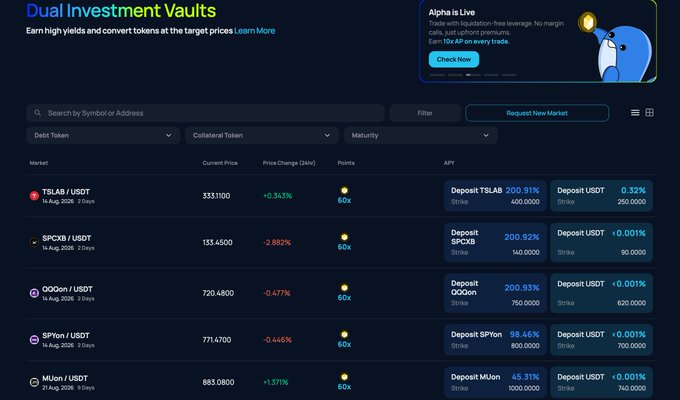The width and height of the screenshot is (680, 400).
Task: Click price change -0.446%
Action: [278, 340]
